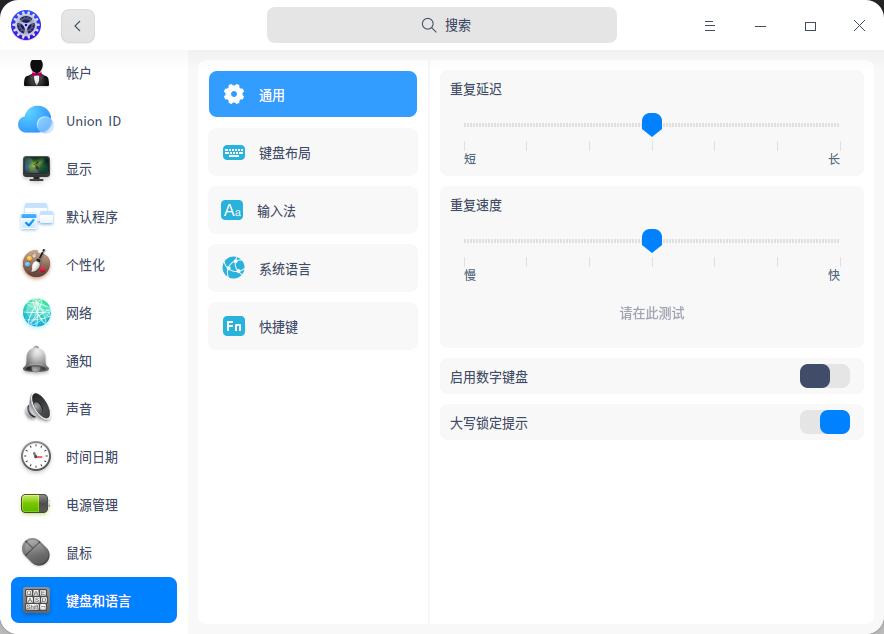Image resolution: width=884 pixels, height=634 pixels.
Task: Click the 默认程序 label
Action: tap(92, 217)
